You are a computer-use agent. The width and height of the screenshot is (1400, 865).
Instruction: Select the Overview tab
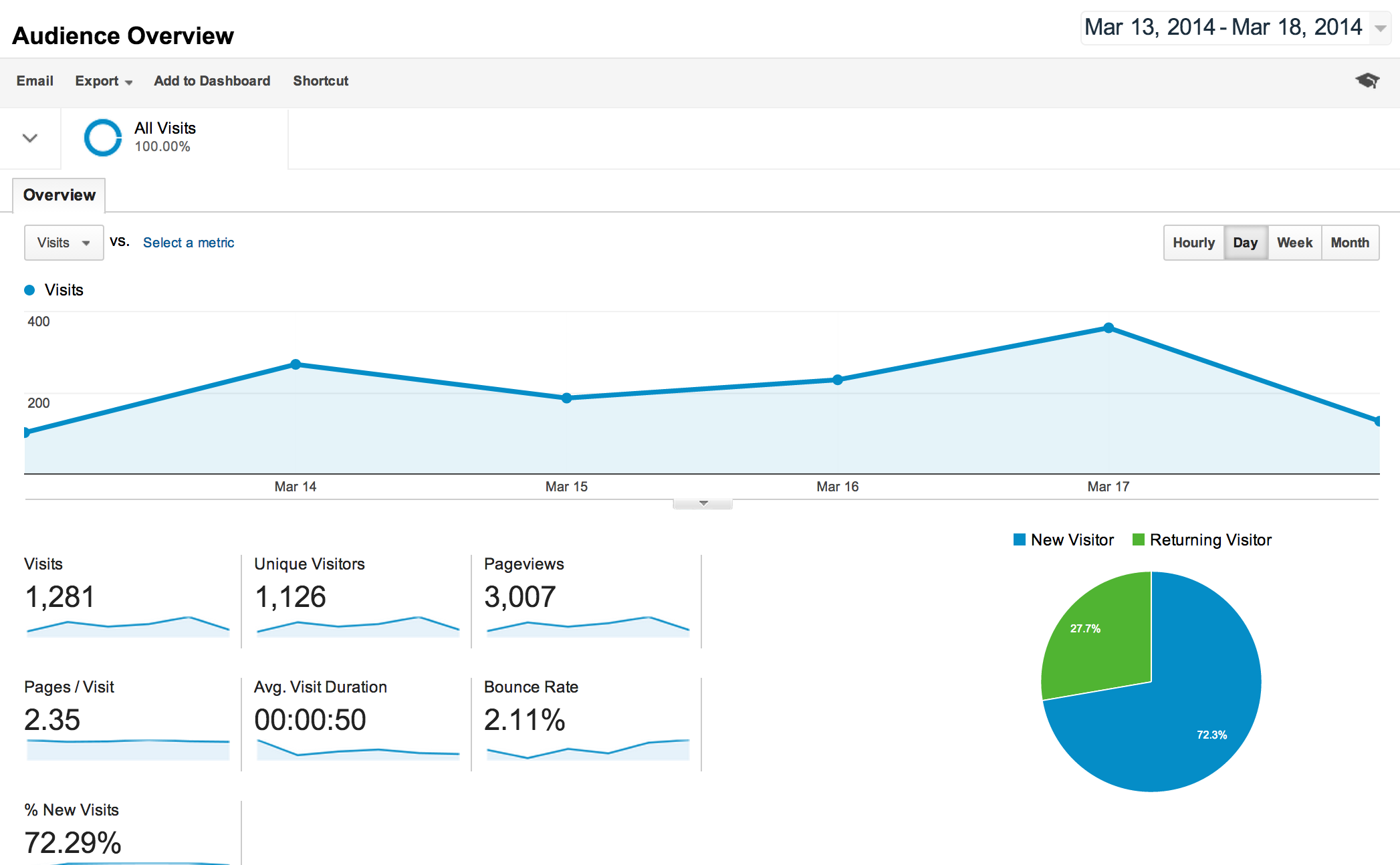click(59, 195)
